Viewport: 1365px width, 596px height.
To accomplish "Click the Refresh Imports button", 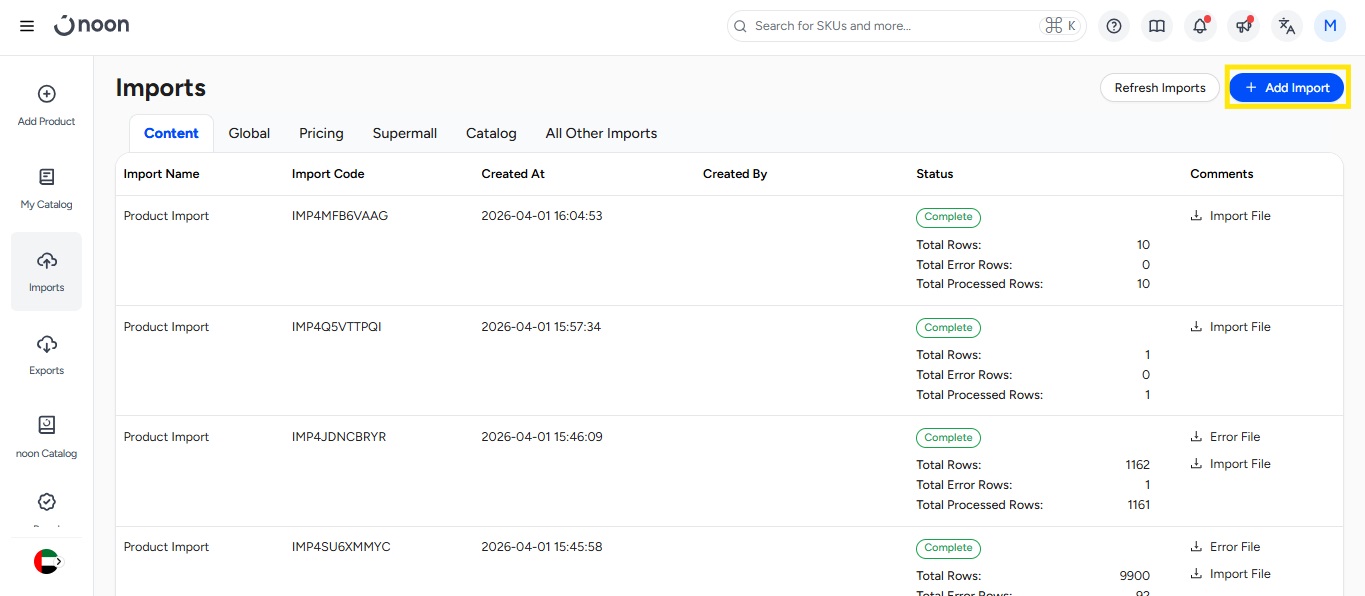I will point(1160,88).
